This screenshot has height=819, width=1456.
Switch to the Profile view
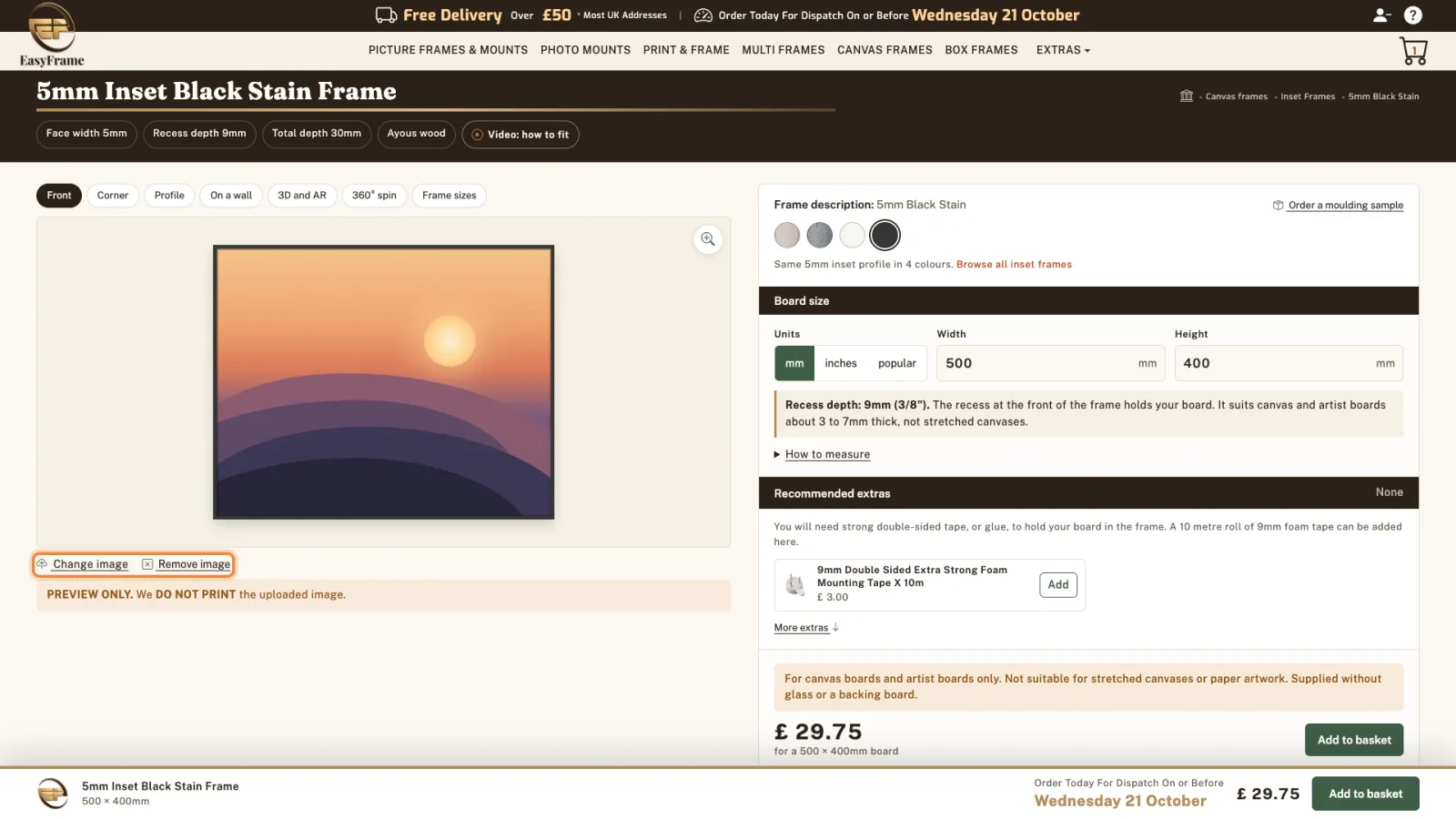169,196
